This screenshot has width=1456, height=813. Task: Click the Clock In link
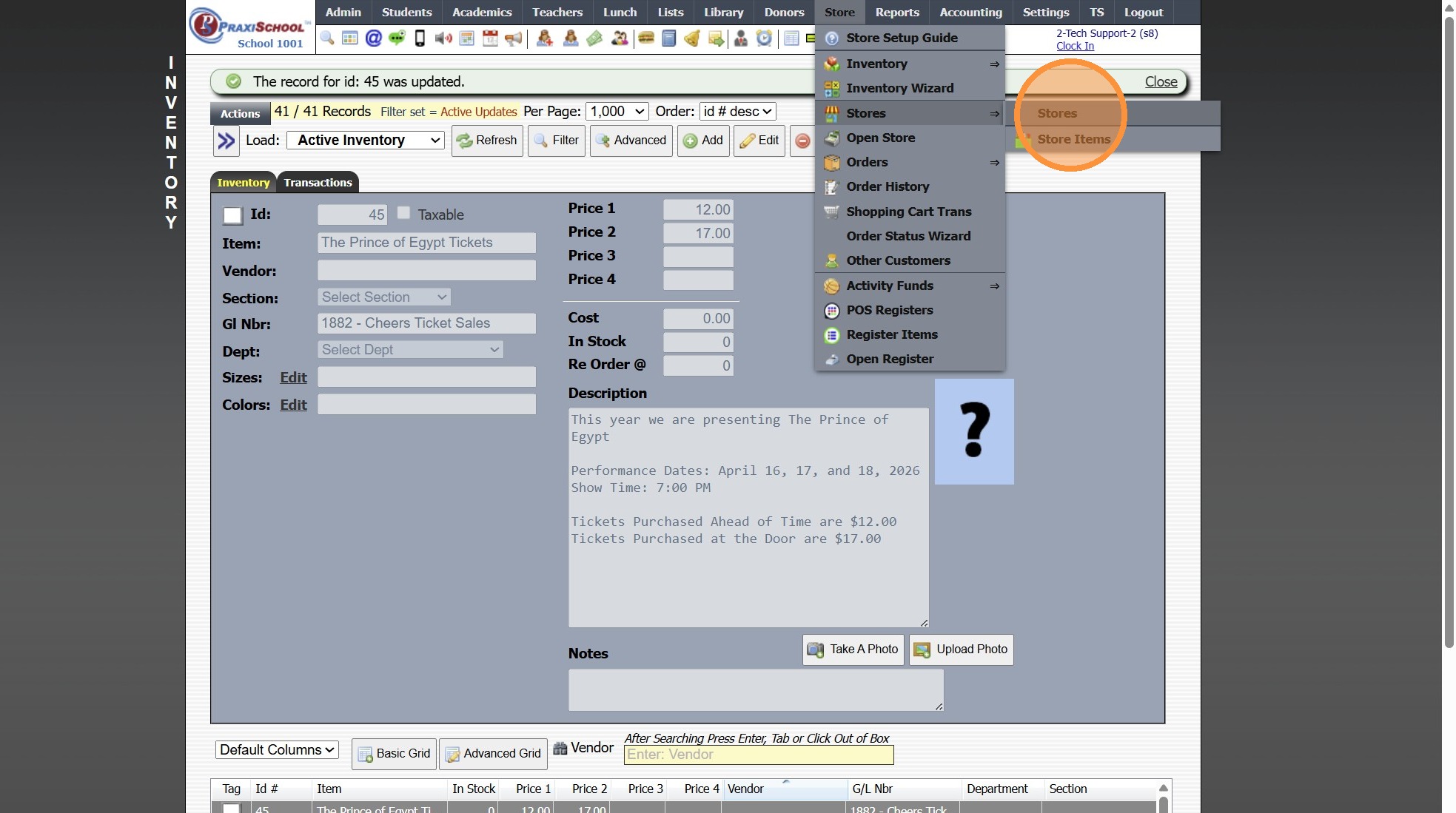1075,46
